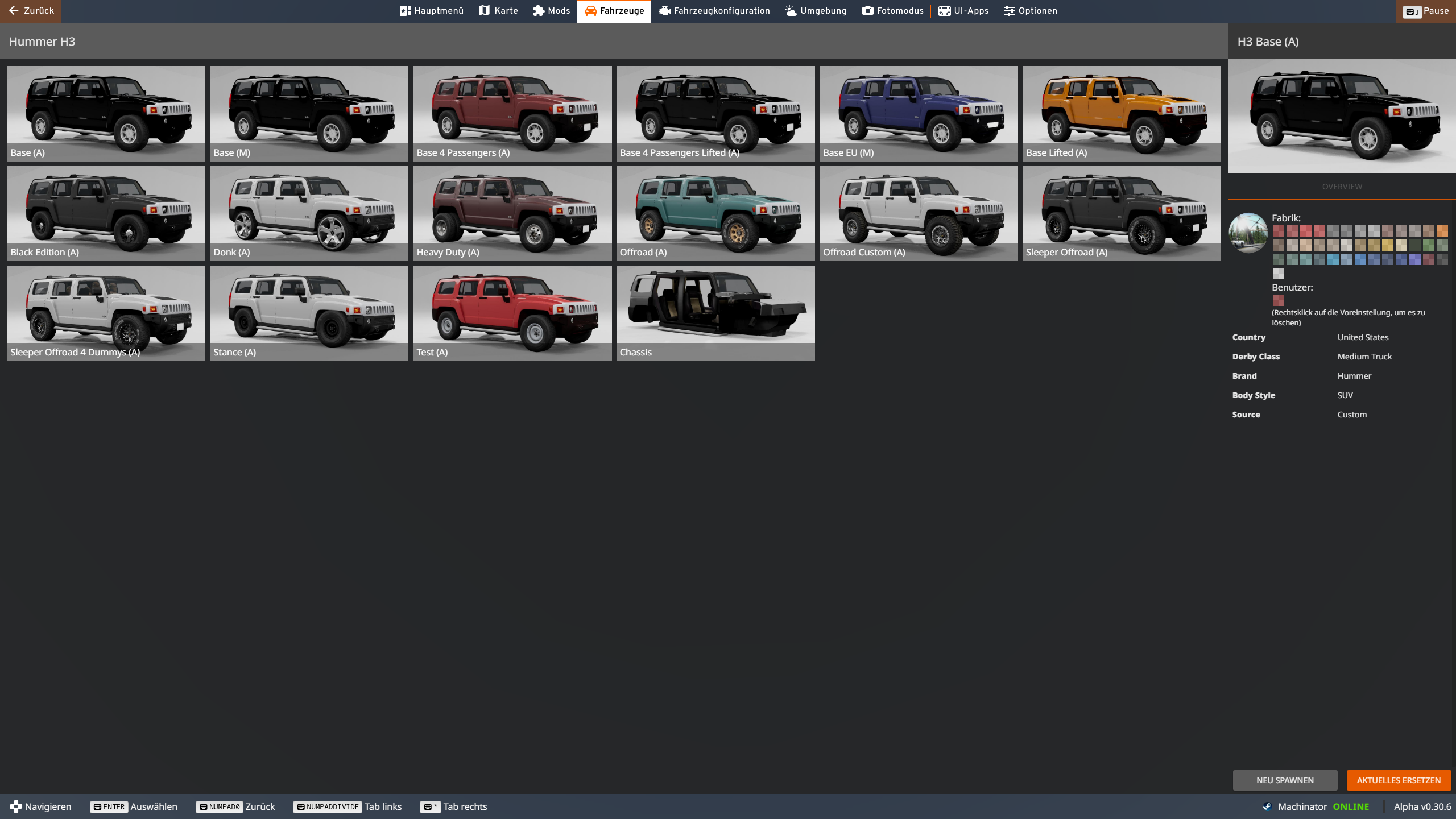Click the Body Style value SUV

point(1345,395)
